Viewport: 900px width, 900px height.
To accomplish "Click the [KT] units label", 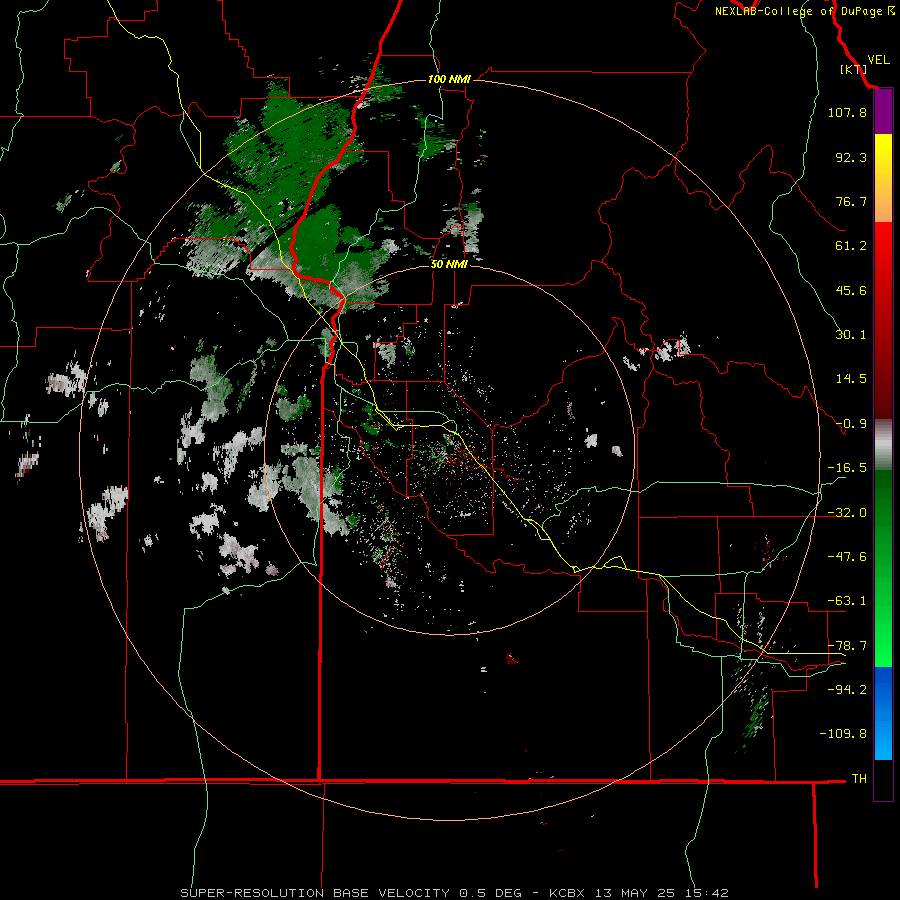I will click(853, 69).
